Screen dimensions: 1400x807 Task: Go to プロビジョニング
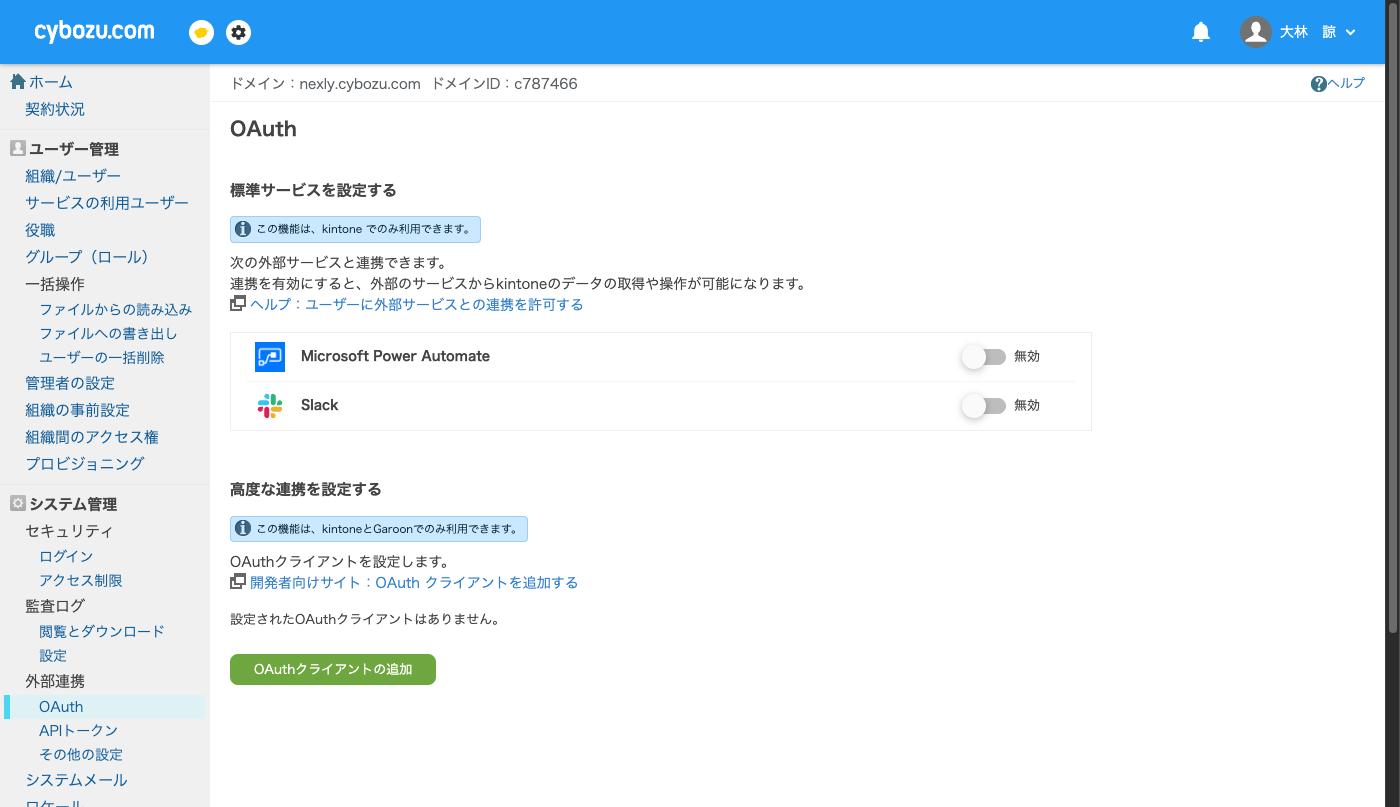tap(85, 464)
